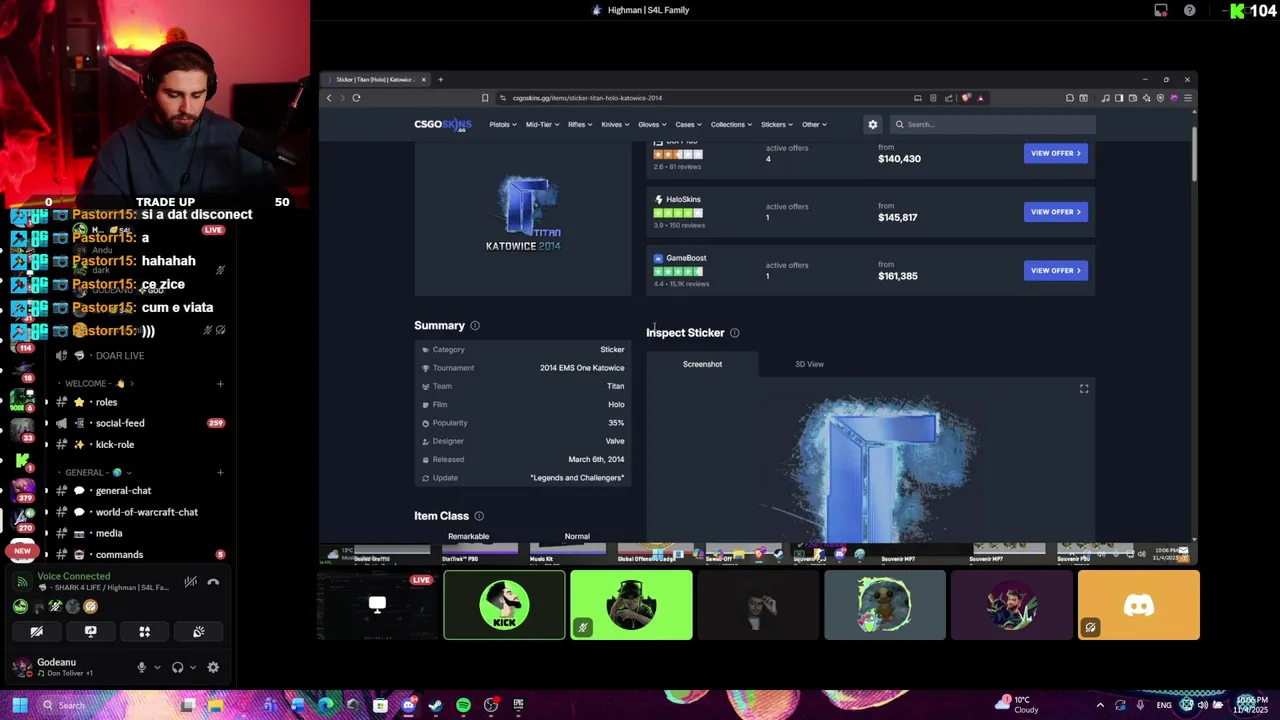The height and width of the screenshot is (720, 1280).
Task: Click the page vertical scrollbar
Action: point(1194,155)
